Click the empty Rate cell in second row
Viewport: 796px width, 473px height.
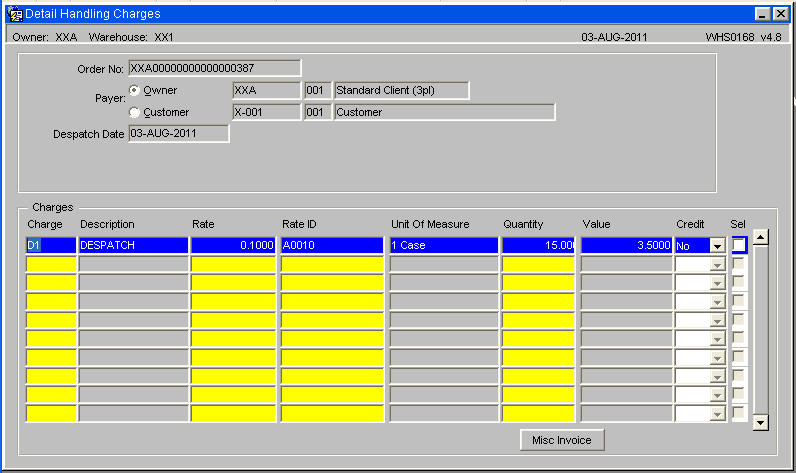[x=233, y=264]
